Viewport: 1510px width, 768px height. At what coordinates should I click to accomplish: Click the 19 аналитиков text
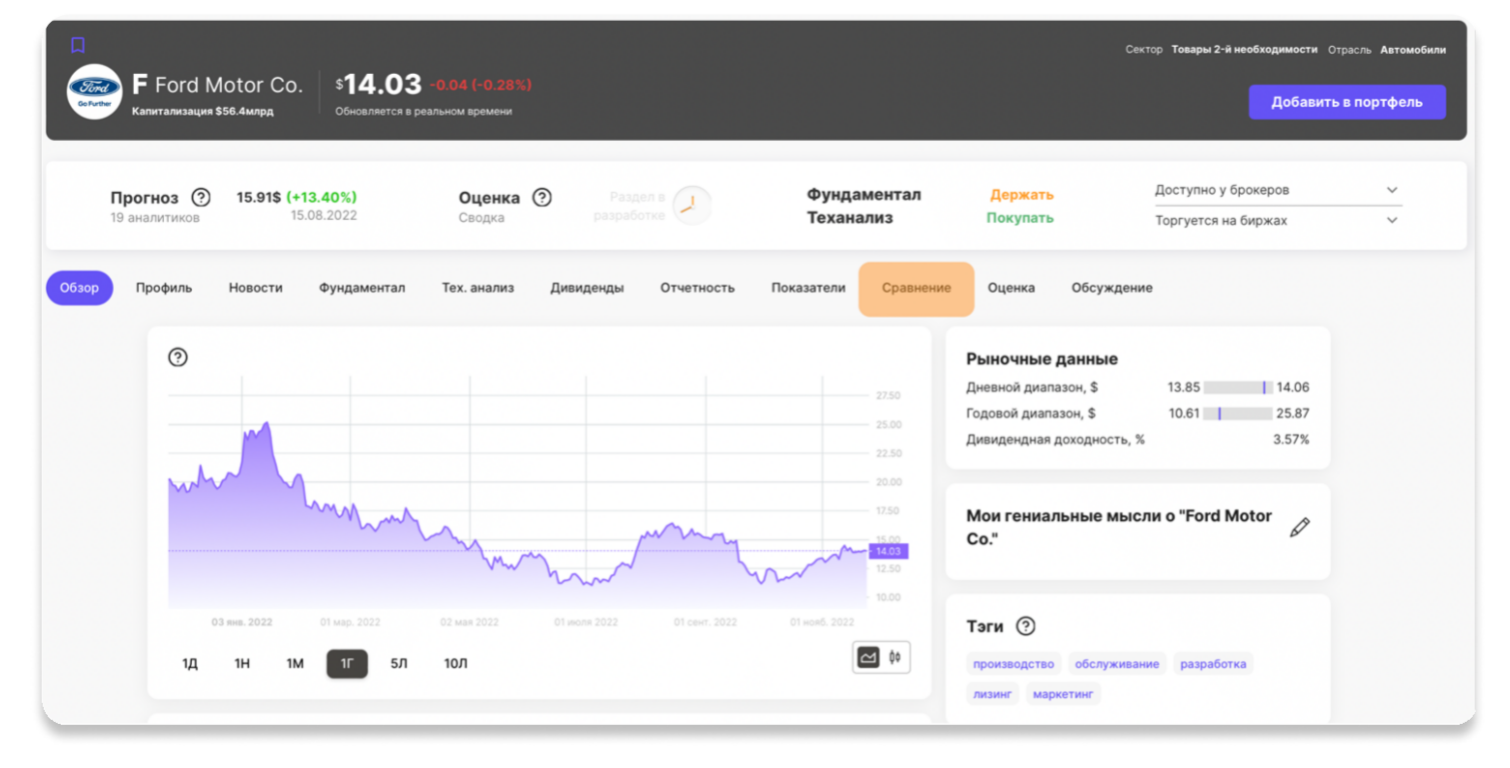tap(155, 218)
